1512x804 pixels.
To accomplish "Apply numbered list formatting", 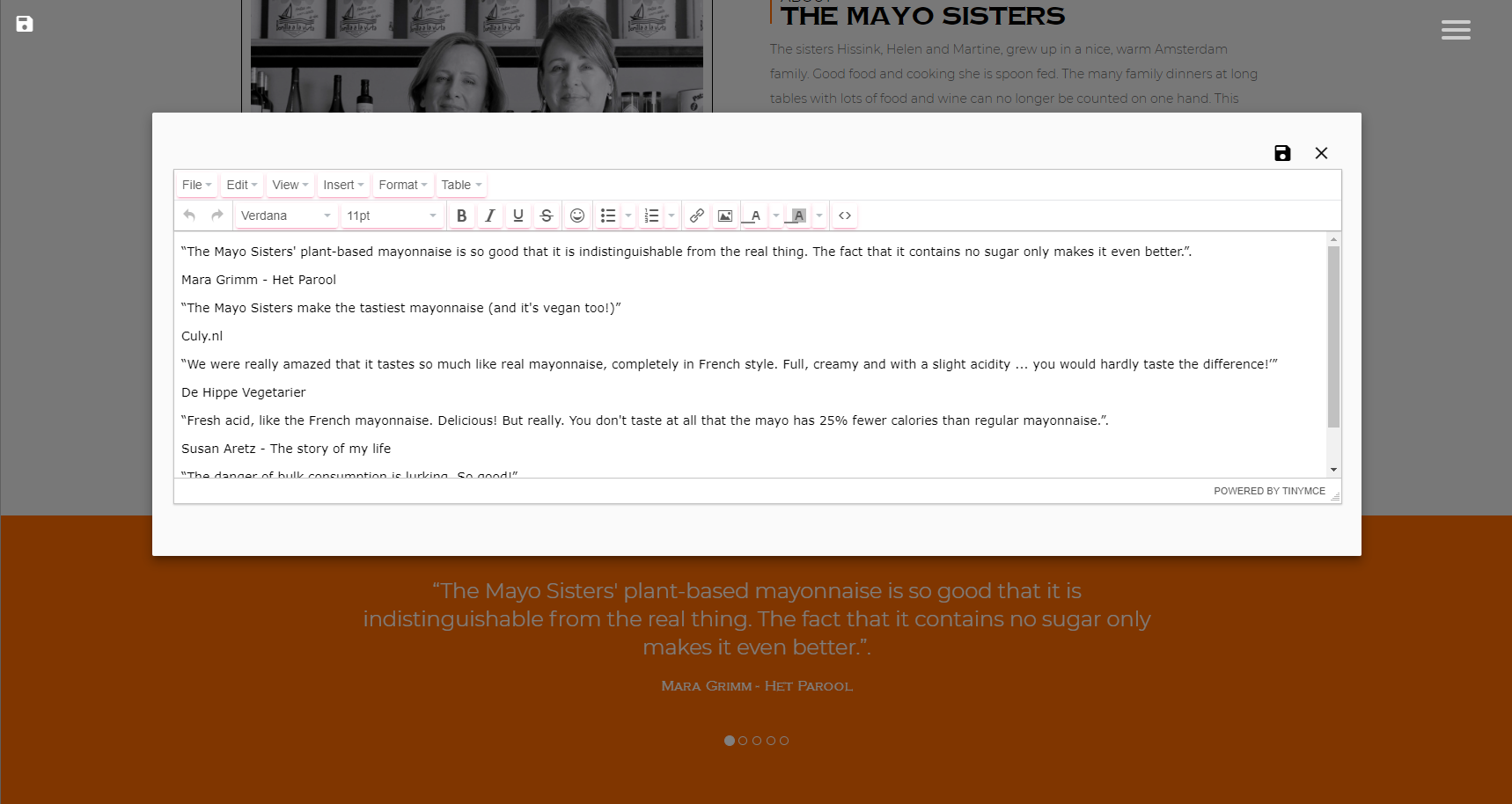I will (651, 216).
